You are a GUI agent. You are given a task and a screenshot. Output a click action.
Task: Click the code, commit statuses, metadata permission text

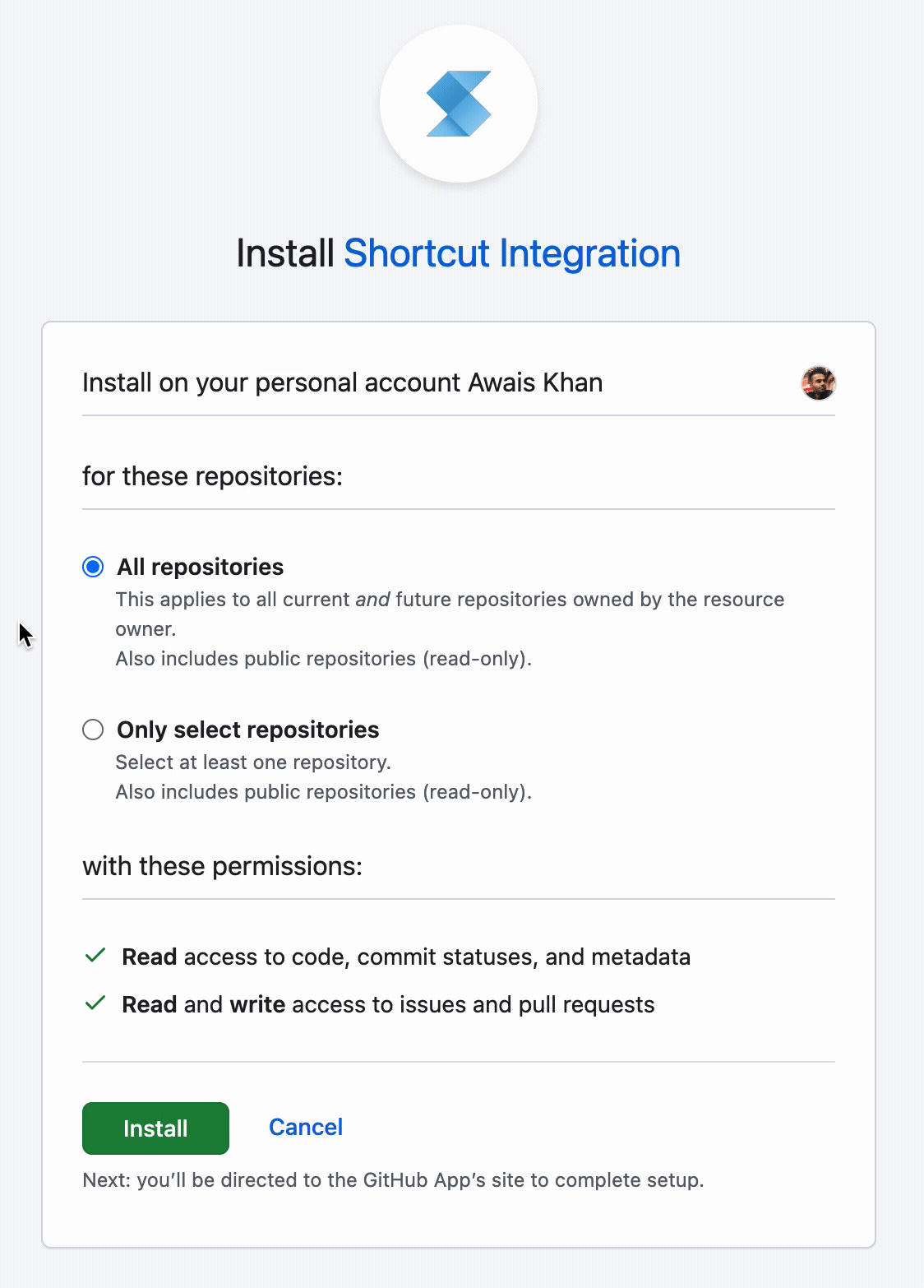406,957
